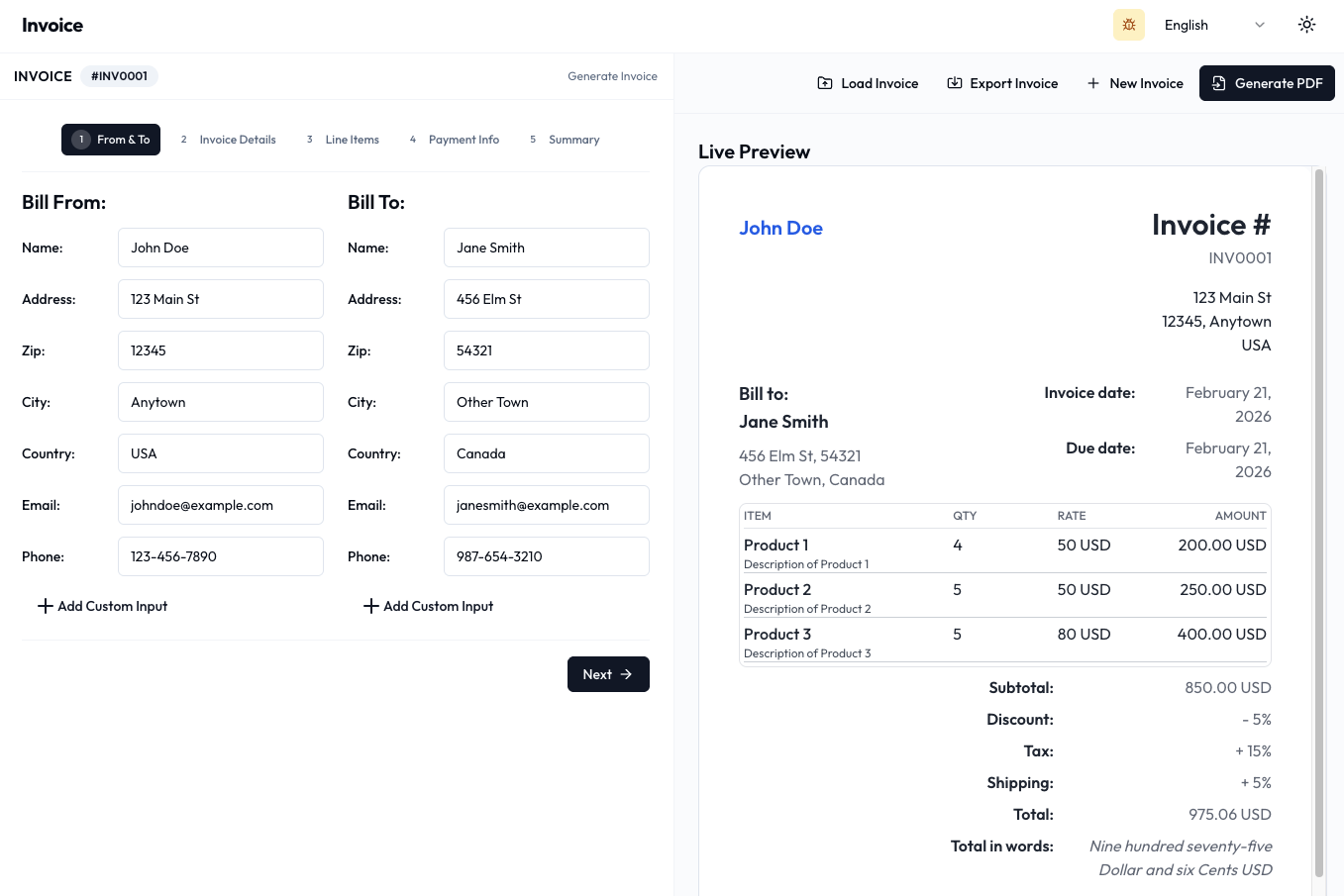1344x896 pixels.
Task: Click Bill From Phone field 123-456-7890
Action: pos(221,556)
